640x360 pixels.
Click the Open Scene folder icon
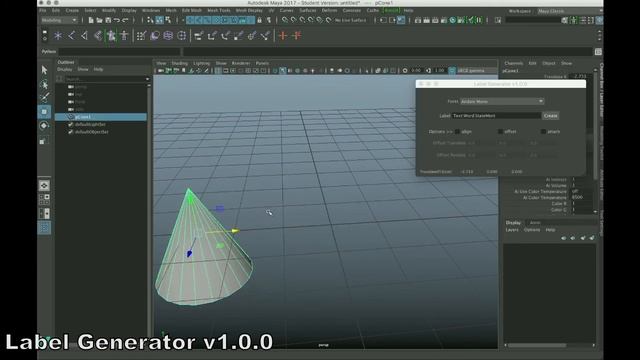(x=99, y=20)
